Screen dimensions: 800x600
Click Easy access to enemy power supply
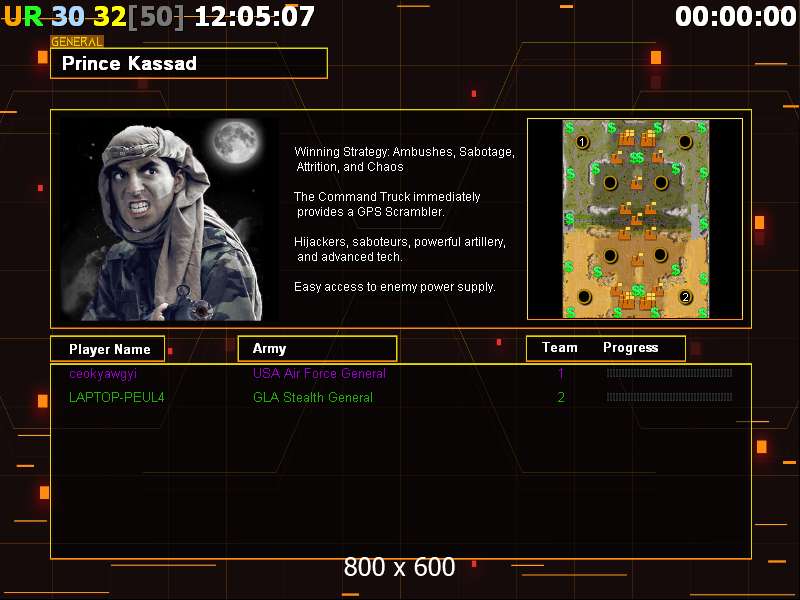click(x=395, y=287)
